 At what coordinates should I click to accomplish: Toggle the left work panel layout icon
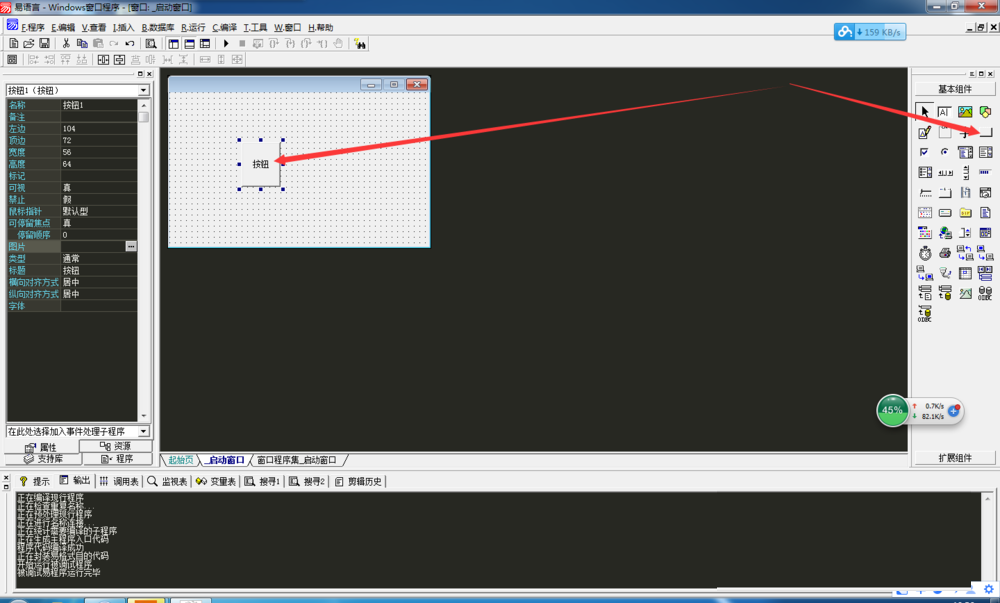[173, 43]
